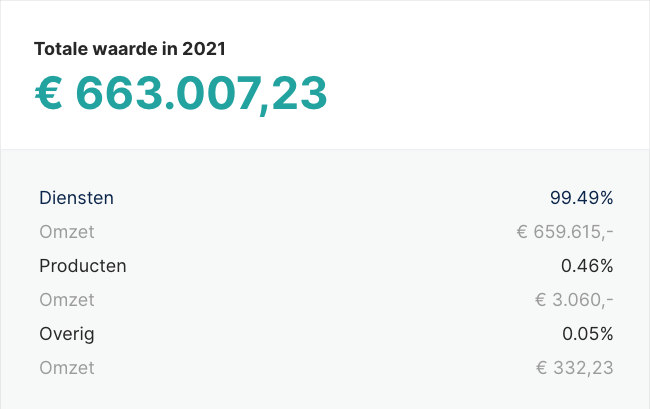This screenshot has width=650, height=409.
Task: Select the € 659.615,- revenue value
Action: [x=565, y=232]
